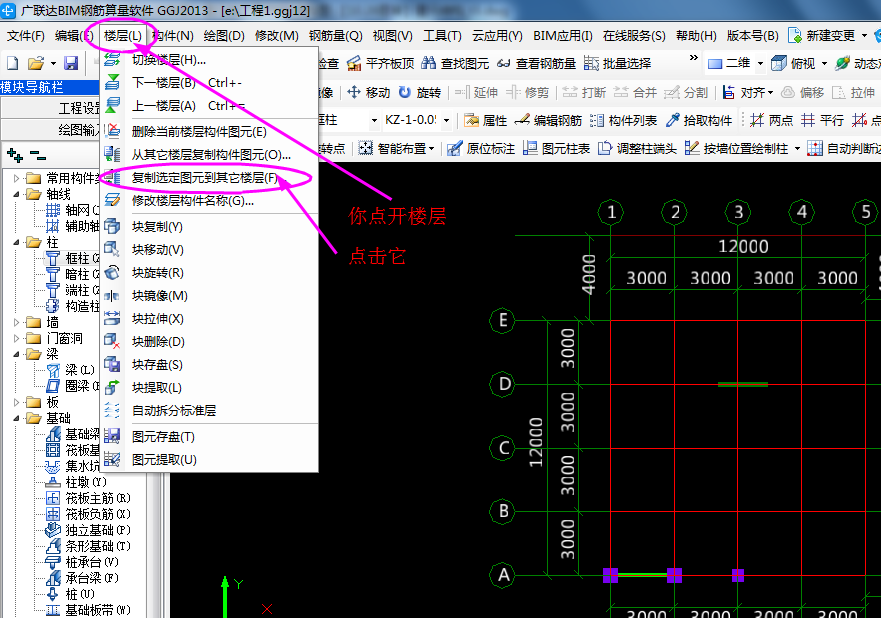The width and height of the screenshot is (881, 618).
Task: Click the expand-all plus icon in navigator
Action: pyautogui.click(x=15, y=154)
